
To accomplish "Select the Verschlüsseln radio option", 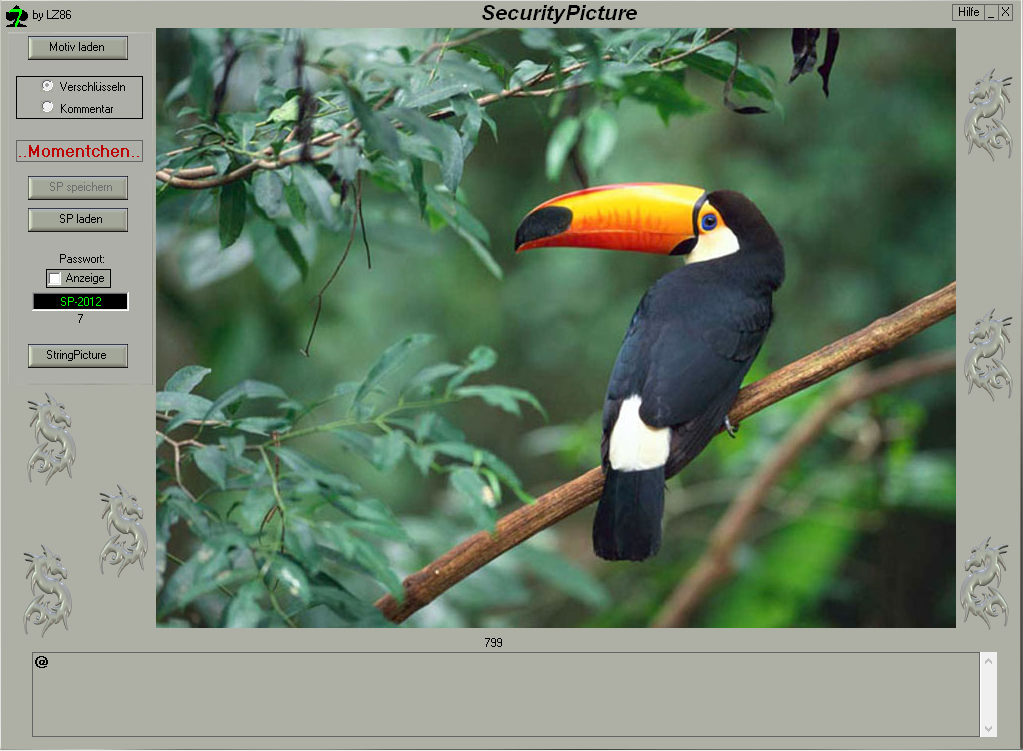I will point(48,86).
